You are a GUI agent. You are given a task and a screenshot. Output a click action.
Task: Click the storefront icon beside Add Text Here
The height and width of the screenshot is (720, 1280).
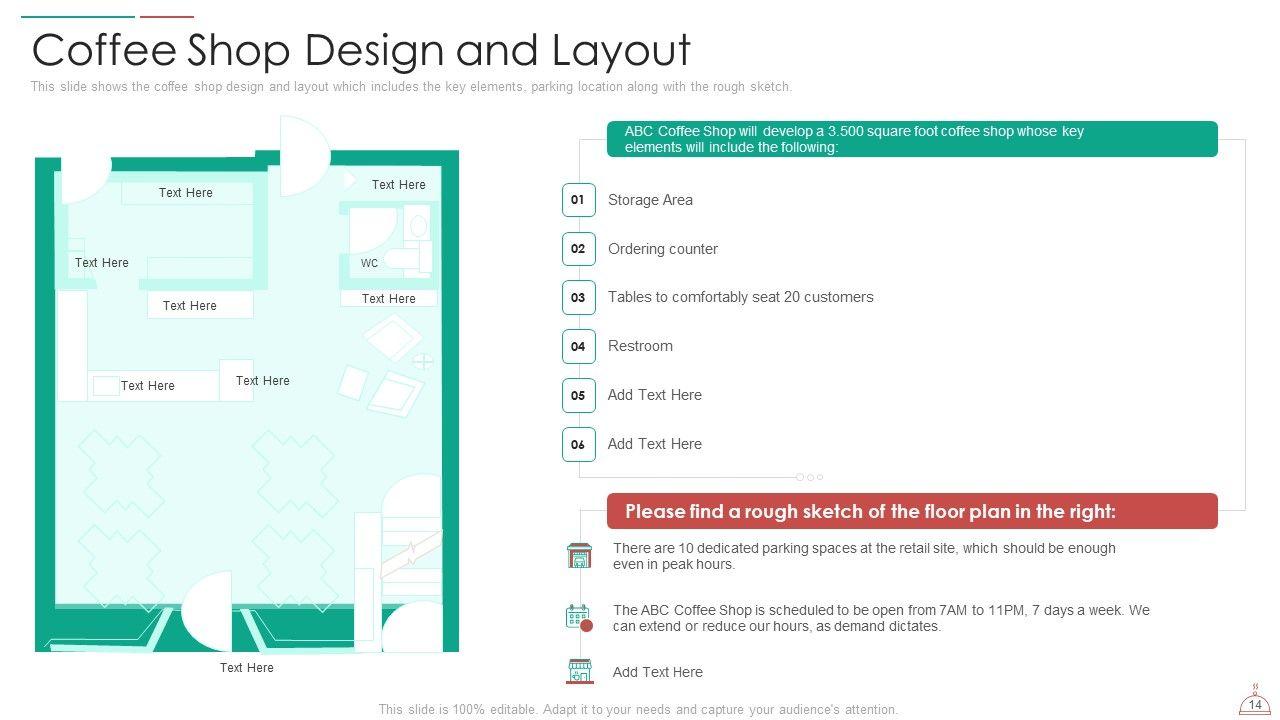pos(579,672)
